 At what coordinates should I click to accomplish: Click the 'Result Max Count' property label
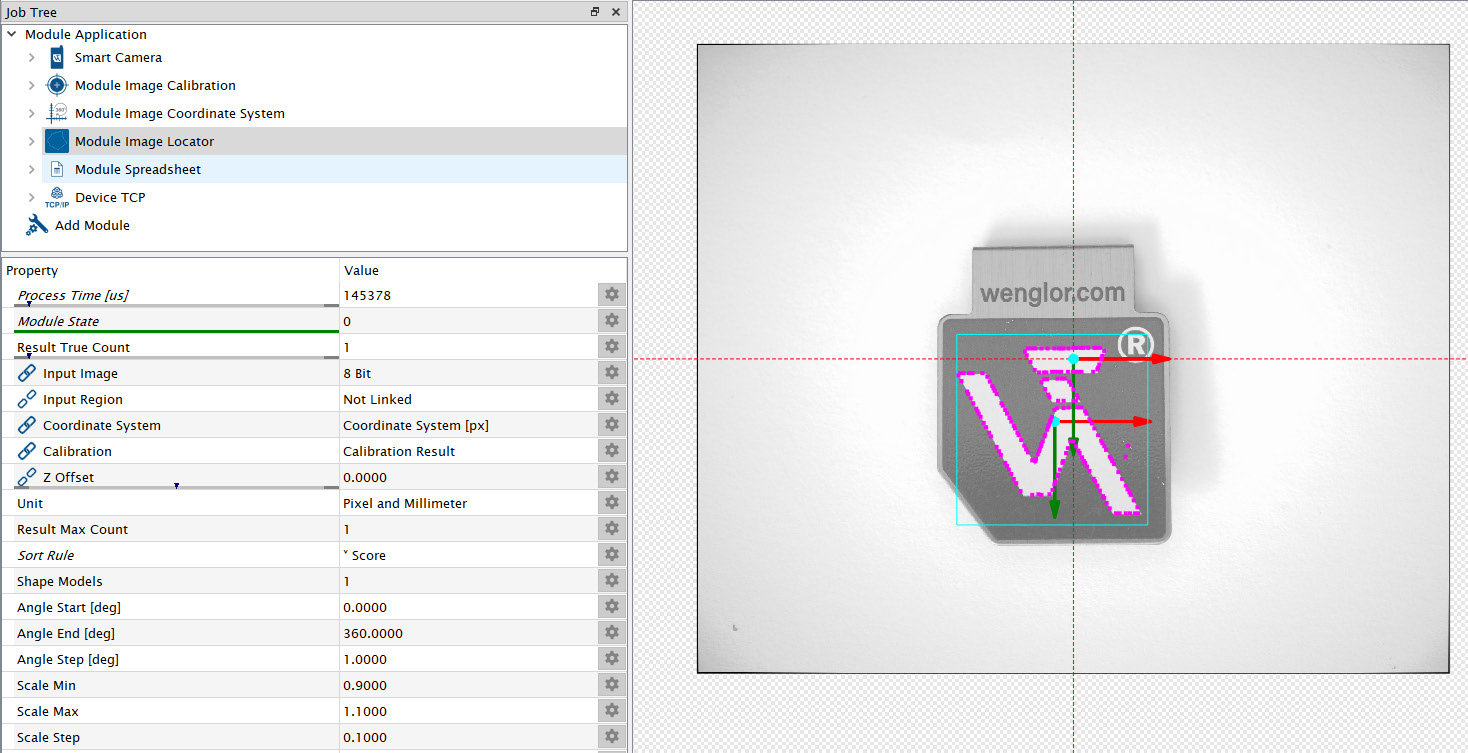73,529
